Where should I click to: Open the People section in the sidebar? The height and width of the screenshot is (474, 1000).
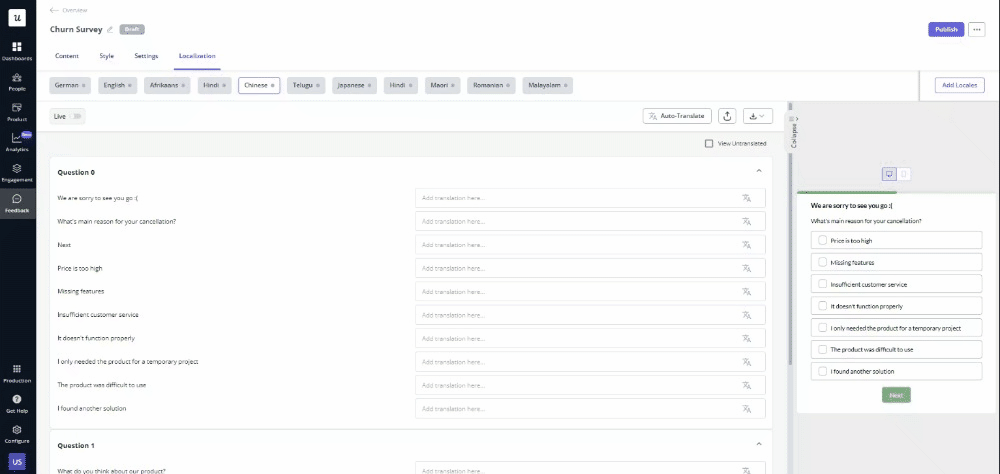(x=16, y=81)
